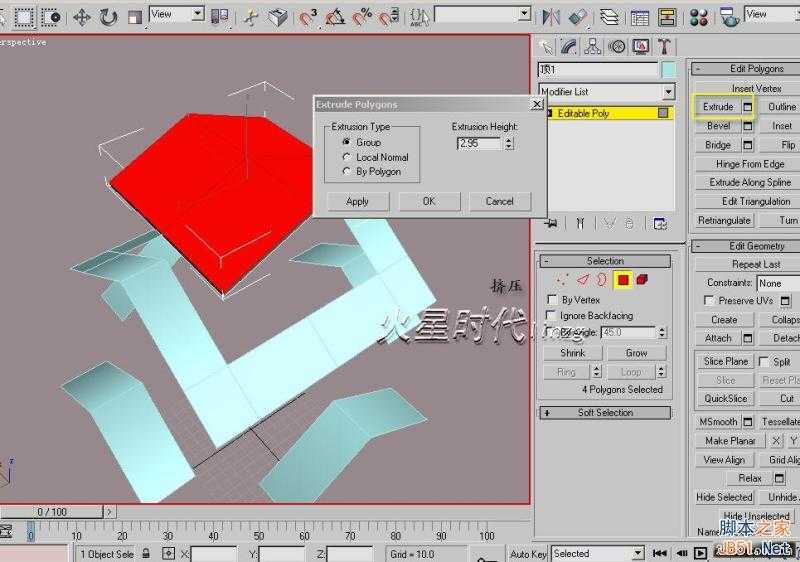Enable the By Angle checkbox
The width and height of the screenshot is (800, 562).
(x=549, y=331)
